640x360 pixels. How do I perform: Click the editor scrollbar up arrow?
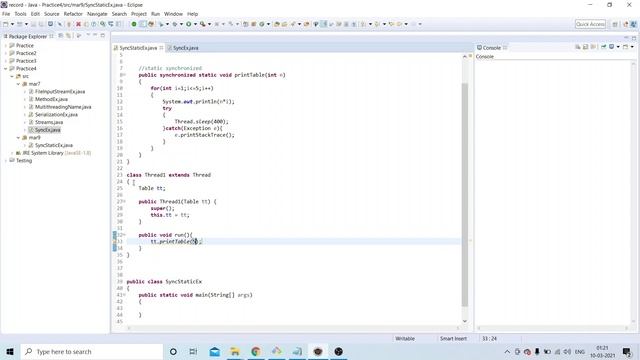[x=464, y=57]
